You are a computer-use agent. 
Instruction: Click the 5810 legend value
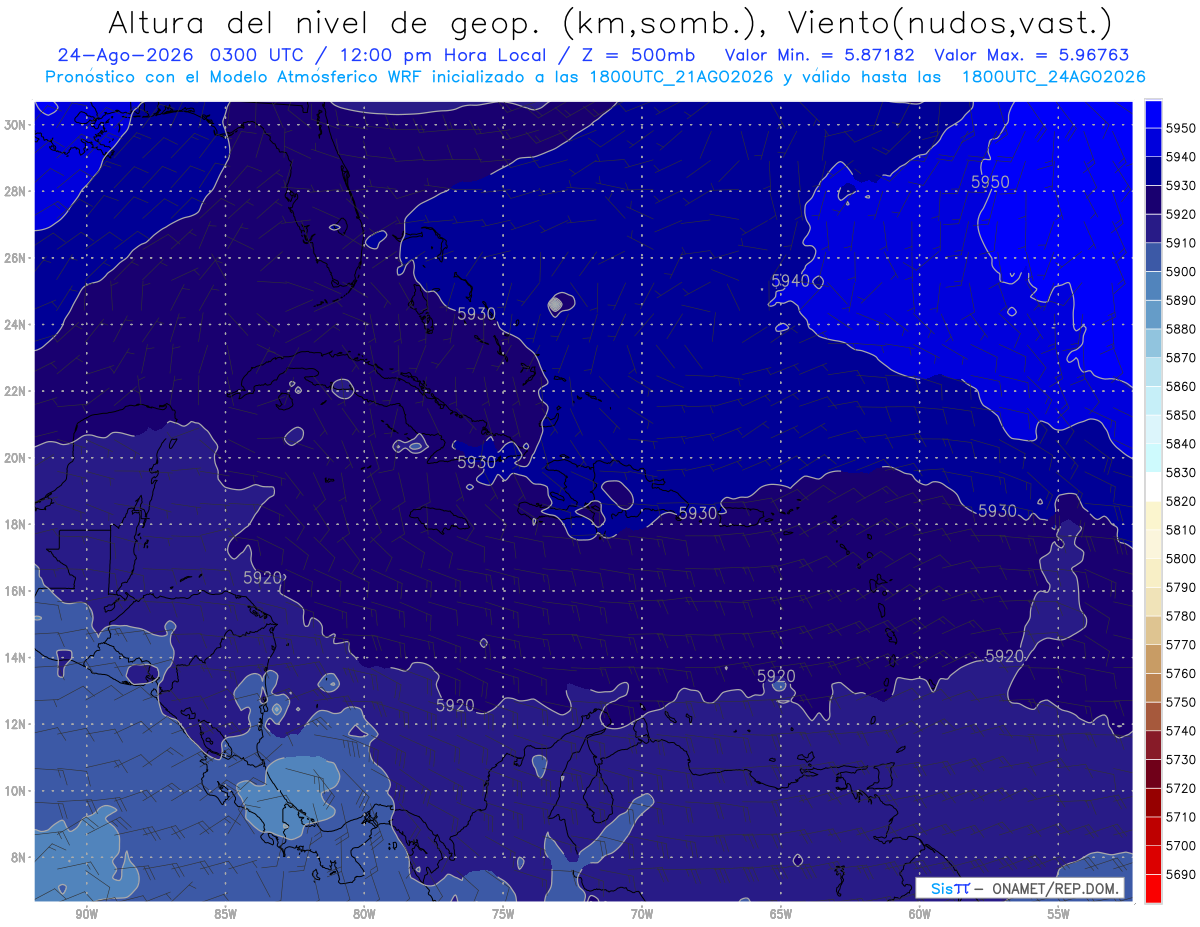click(x=1180, y=530)
